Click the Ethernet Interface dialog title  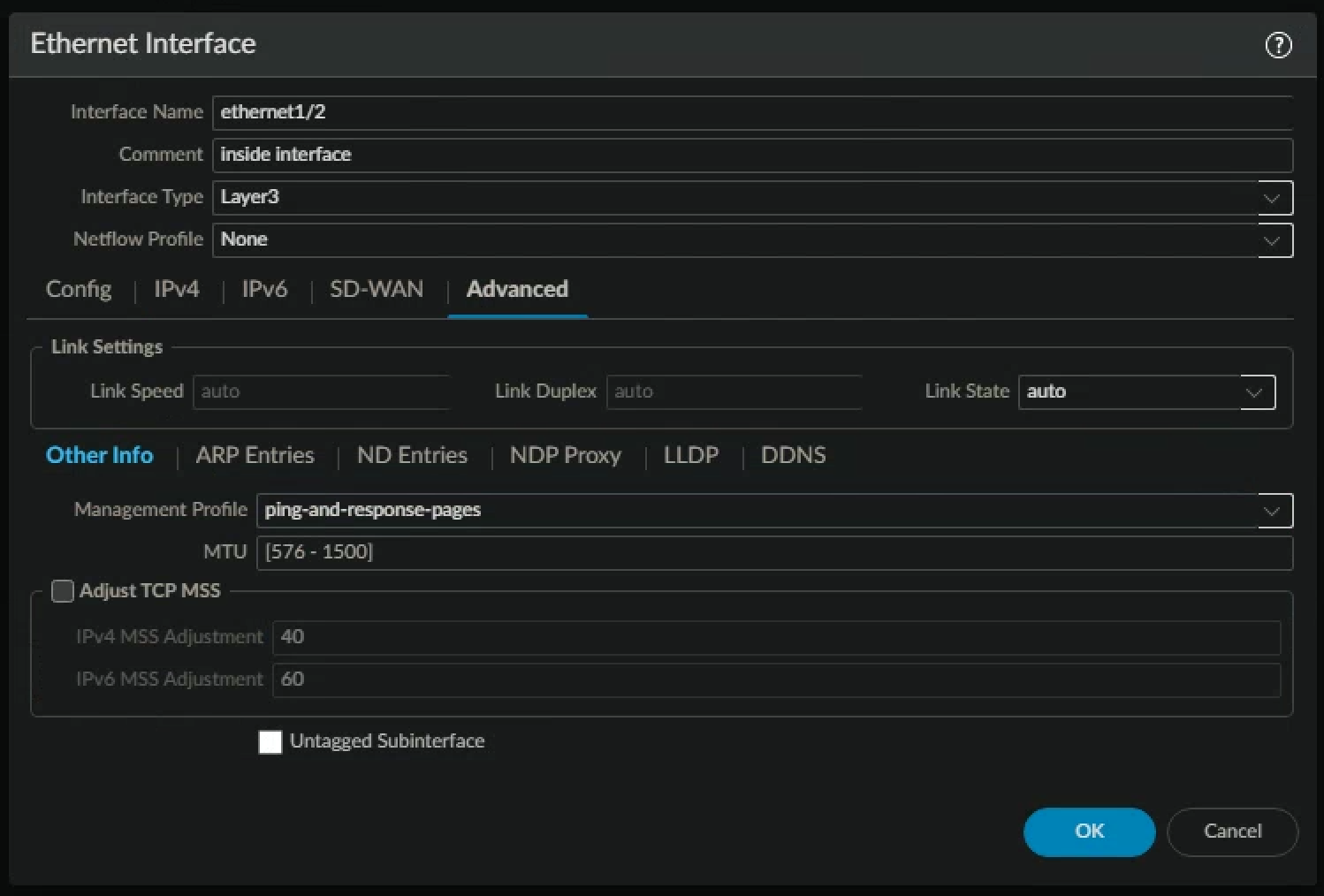(143, 43)
